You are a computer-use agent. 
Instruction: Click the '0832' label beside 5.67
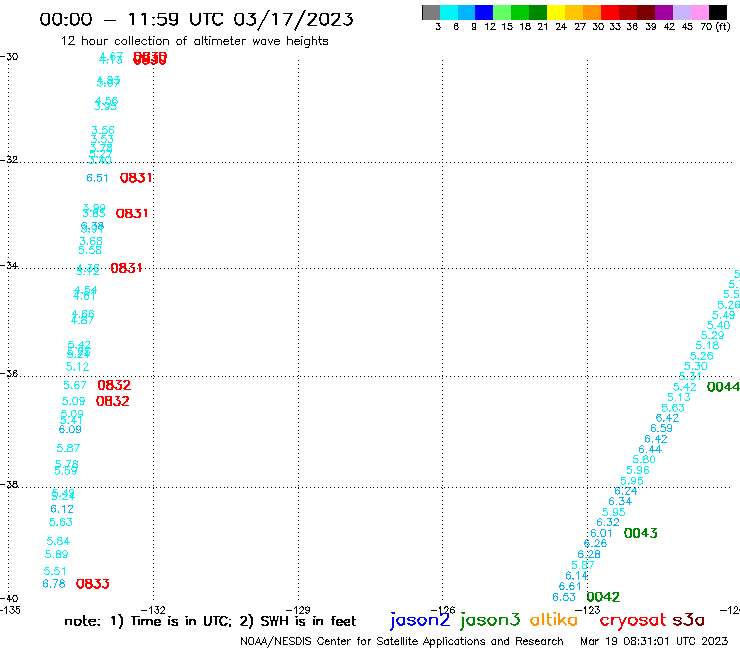(114, 385)
